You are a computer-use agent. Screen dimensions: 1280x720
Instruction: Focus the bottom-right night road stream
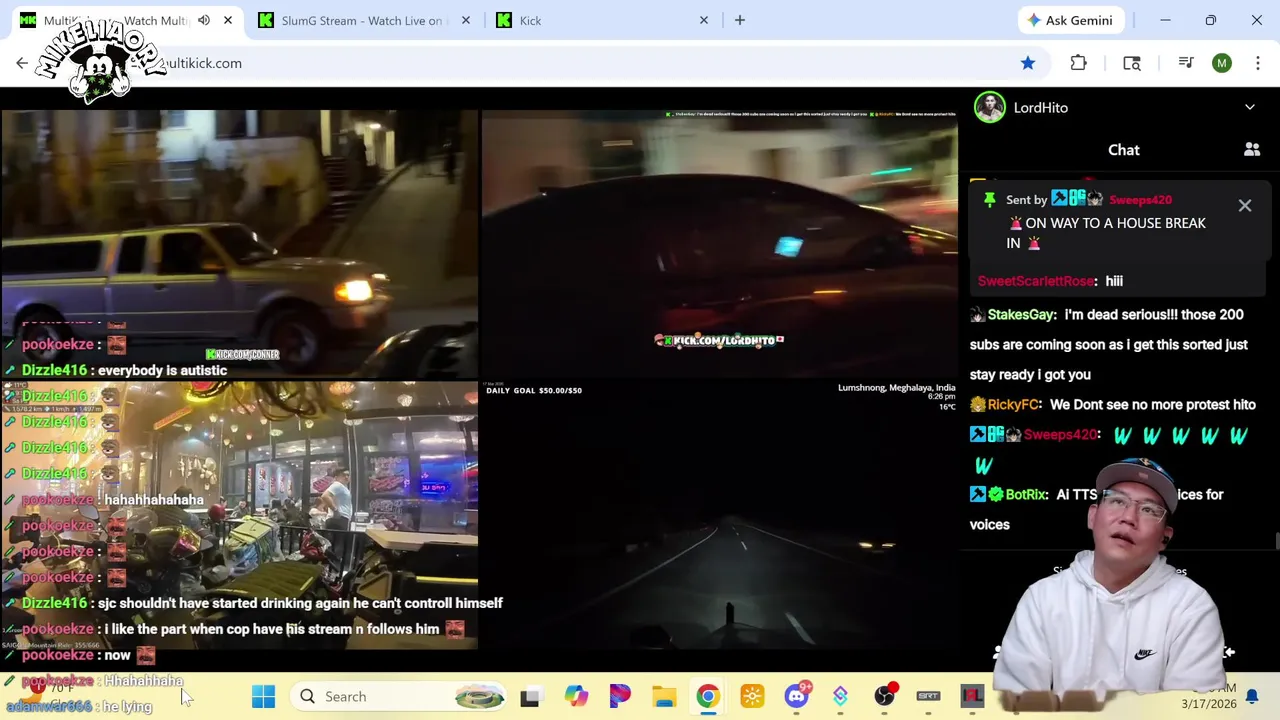[x=719, y=515]
